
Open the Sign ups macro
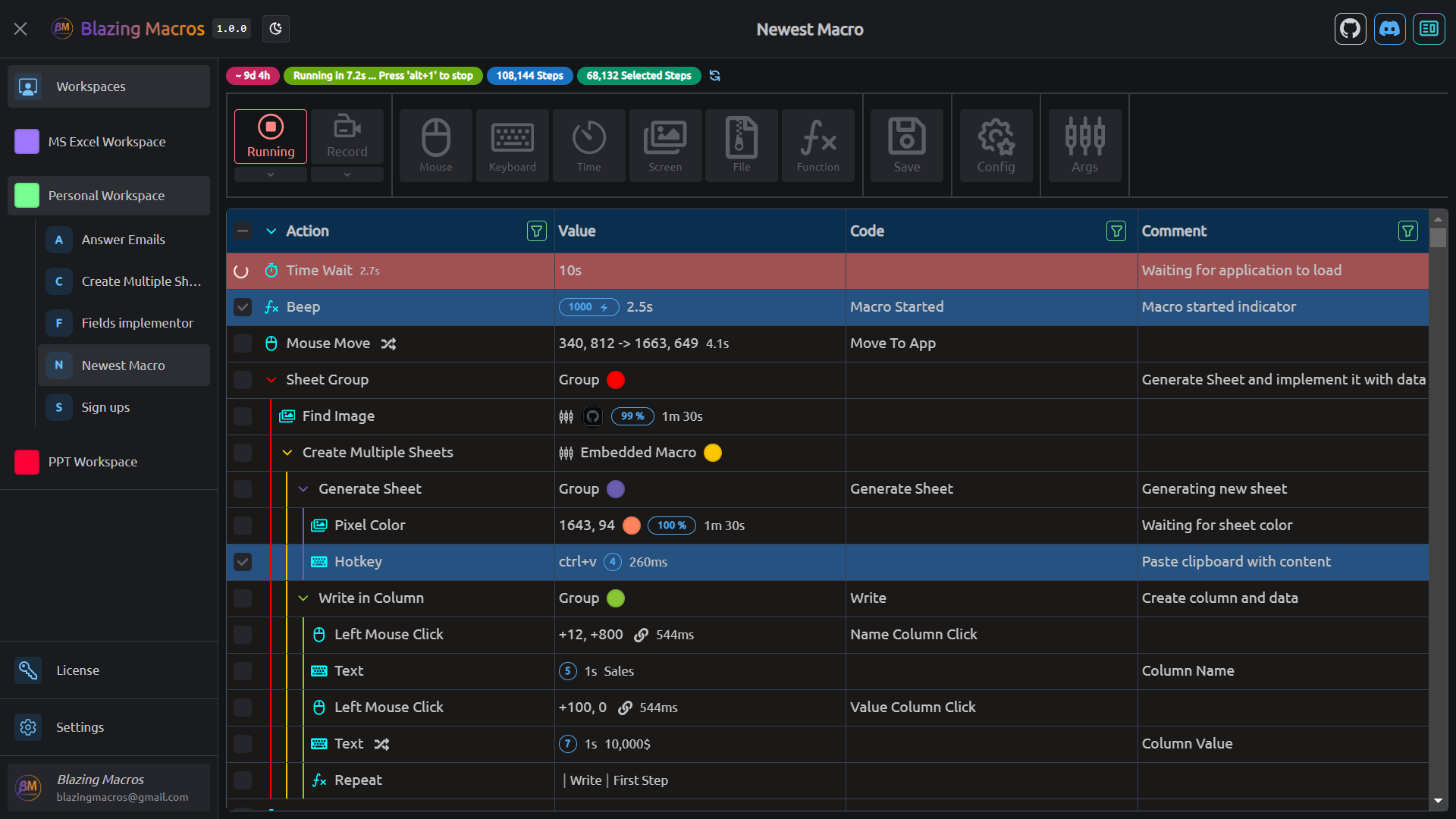click(x=106, y=407)
